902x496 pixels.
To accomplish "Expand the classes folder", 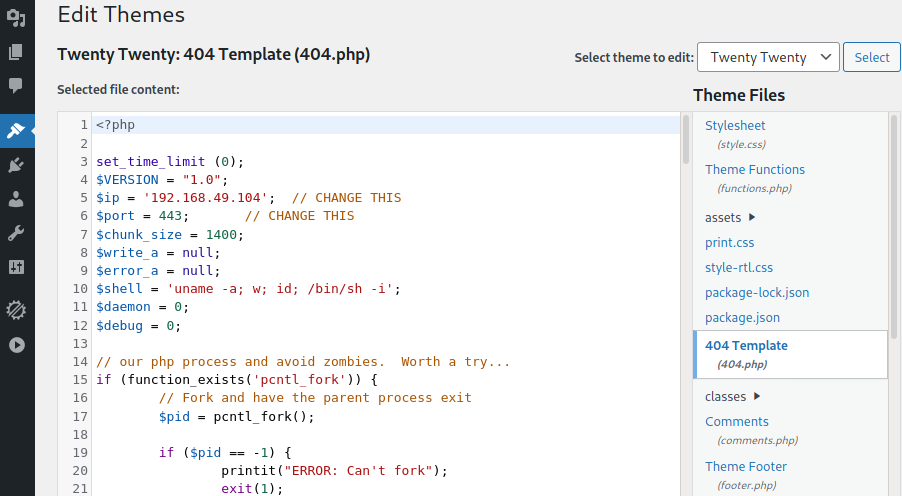I will [732, 396].
